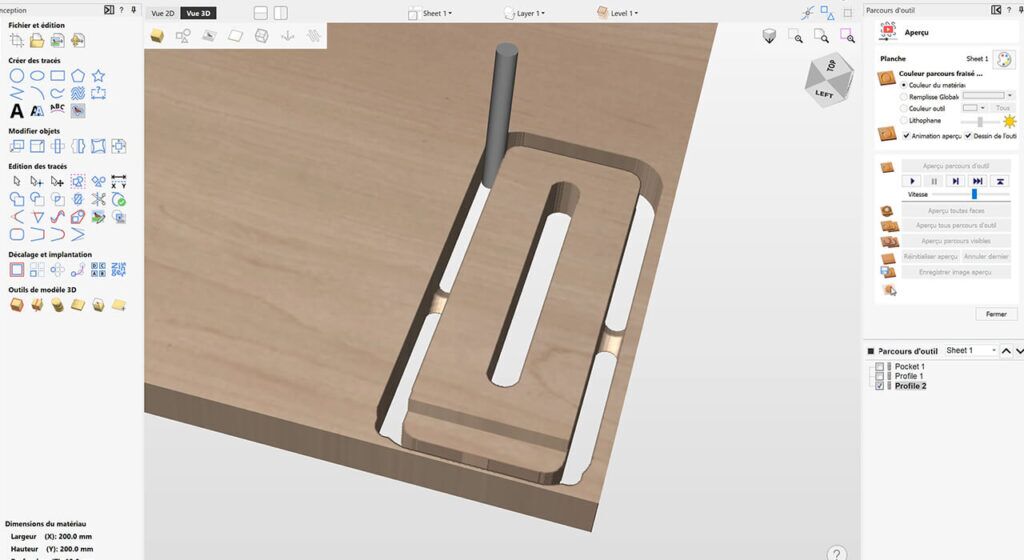This screenshot has width=1024, height=560.
Task: Select the draw polygon tool
Action: click(78, 76)
